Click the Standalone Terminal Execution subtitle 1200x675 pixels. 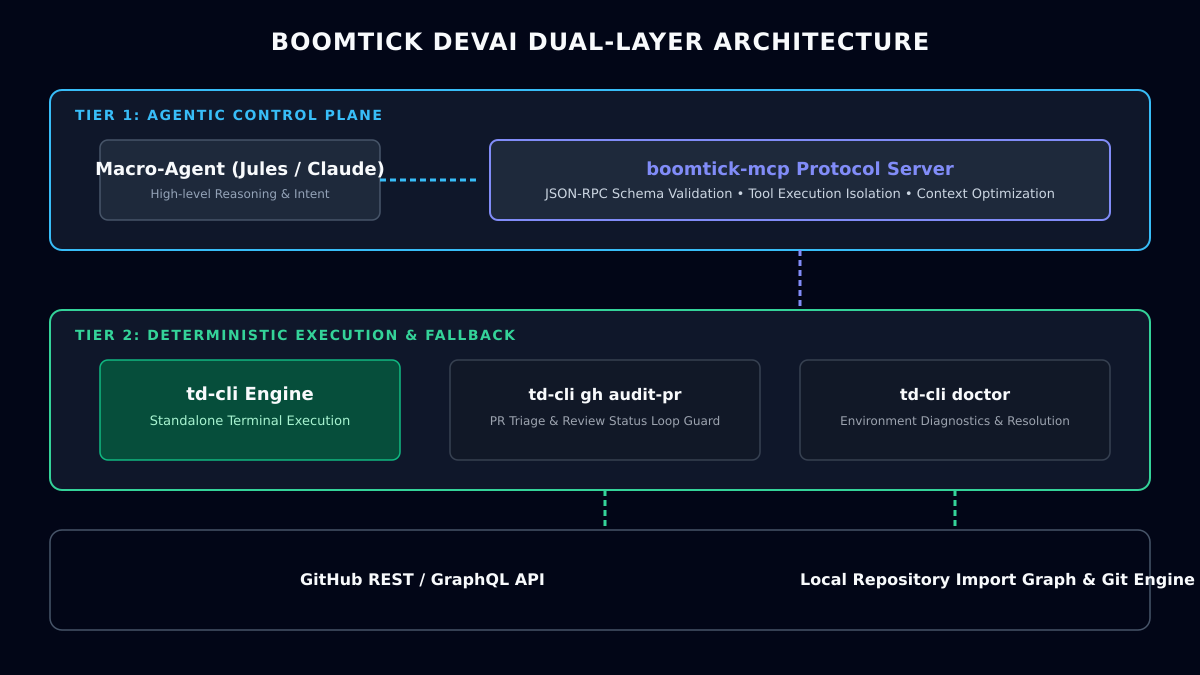[x=250, y=421]
